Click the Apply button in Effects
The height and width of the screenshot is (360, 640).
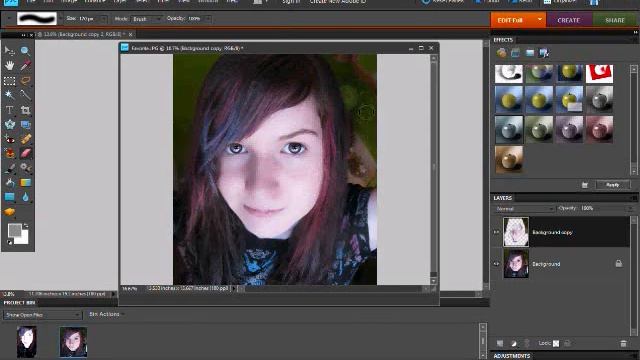coord(612,185)
